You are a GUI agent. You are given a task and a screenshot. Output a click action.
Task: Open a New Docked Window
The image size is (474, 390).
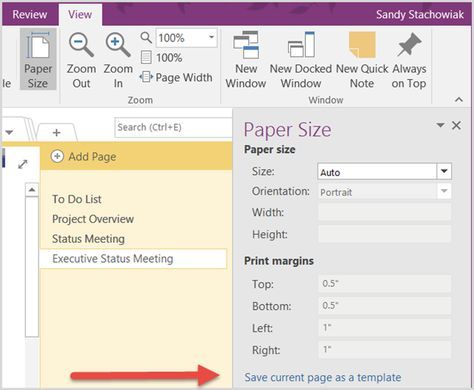coord(301,60)
